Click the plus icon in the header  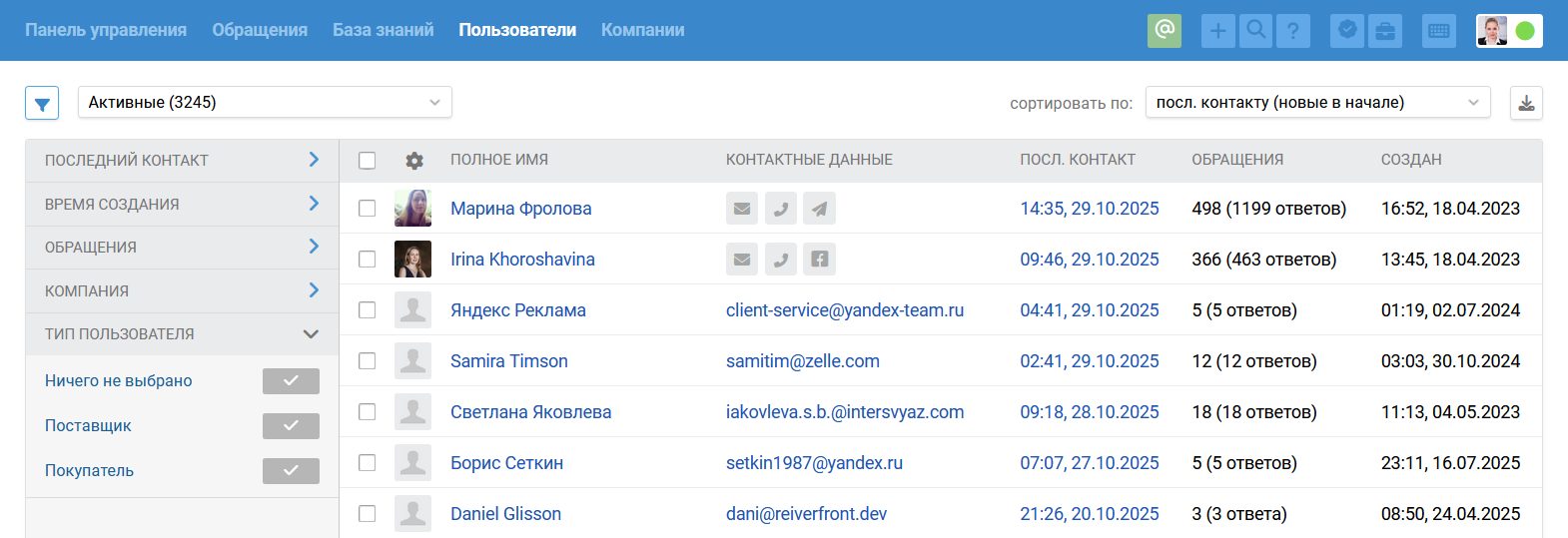click(x=1217, y=31)
